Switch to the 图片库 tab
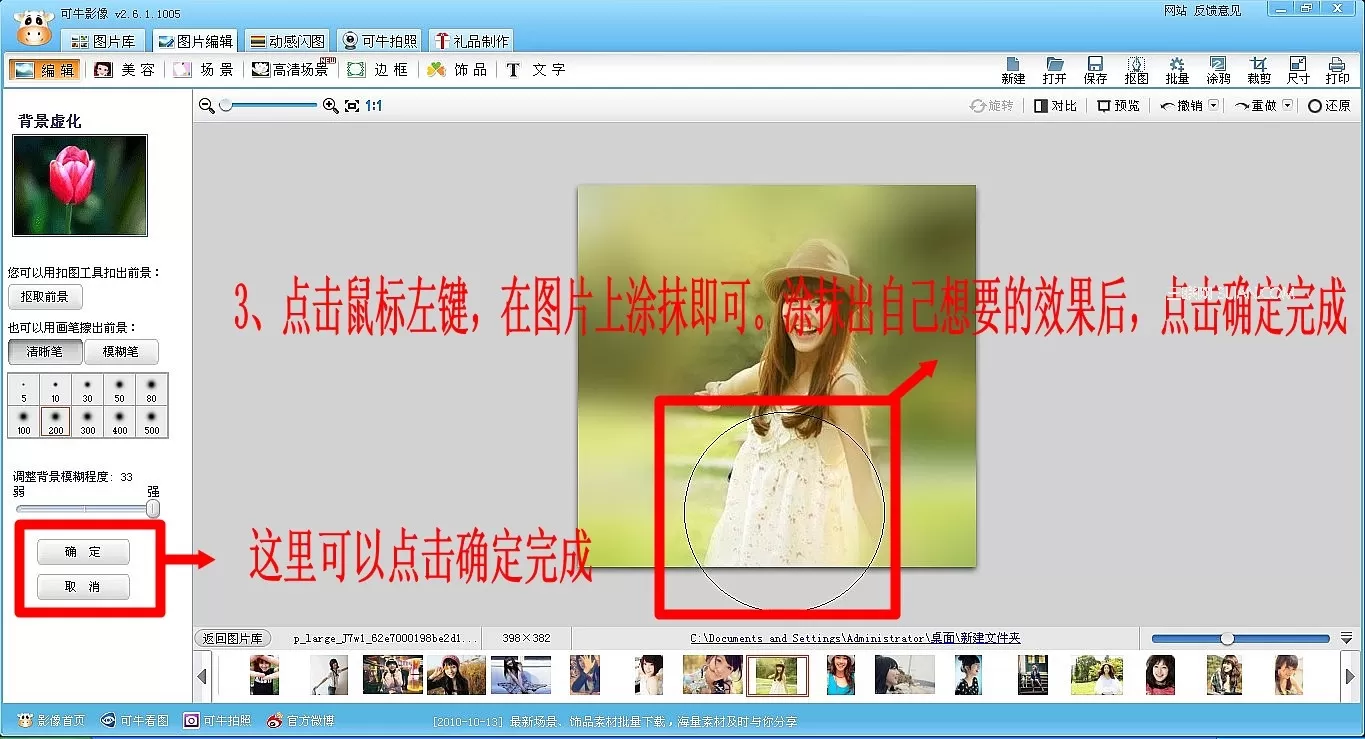Image resolution: width=1365 pixels, height=739 pixels. pyautogui.click(x=104, y=41)
